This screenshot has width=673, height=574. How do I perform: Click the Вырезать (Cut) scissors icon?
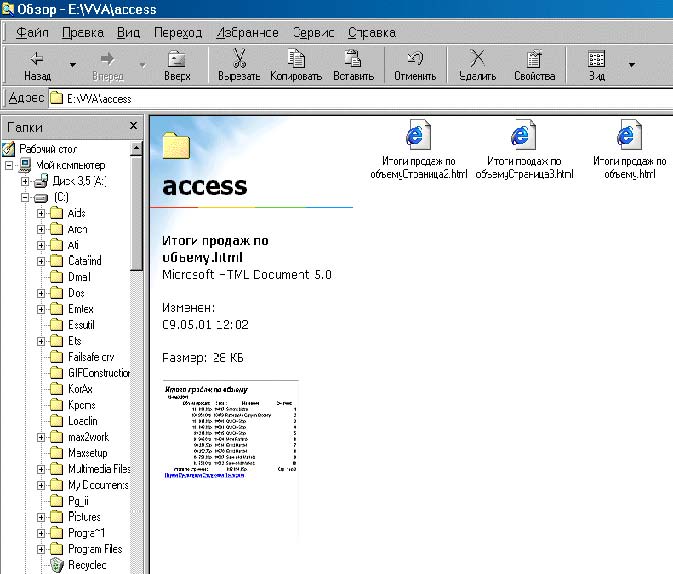pyautogui.click(x=239, y=60)
